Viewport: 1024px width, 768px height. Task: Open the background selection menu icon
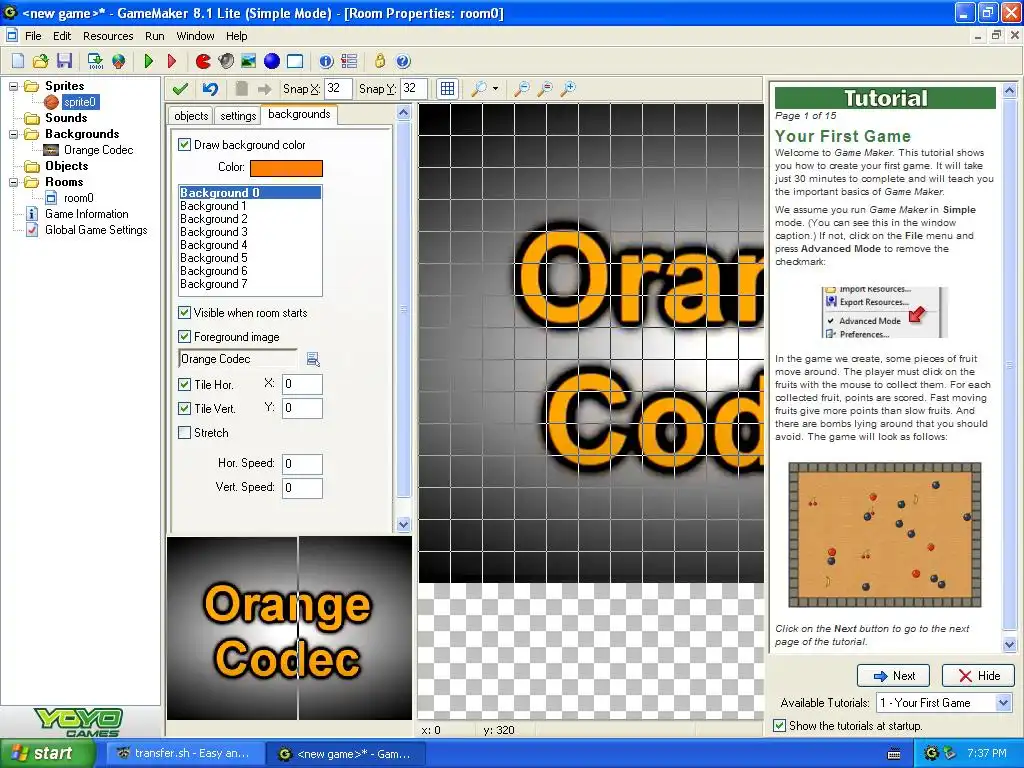[x=313, y=359]
